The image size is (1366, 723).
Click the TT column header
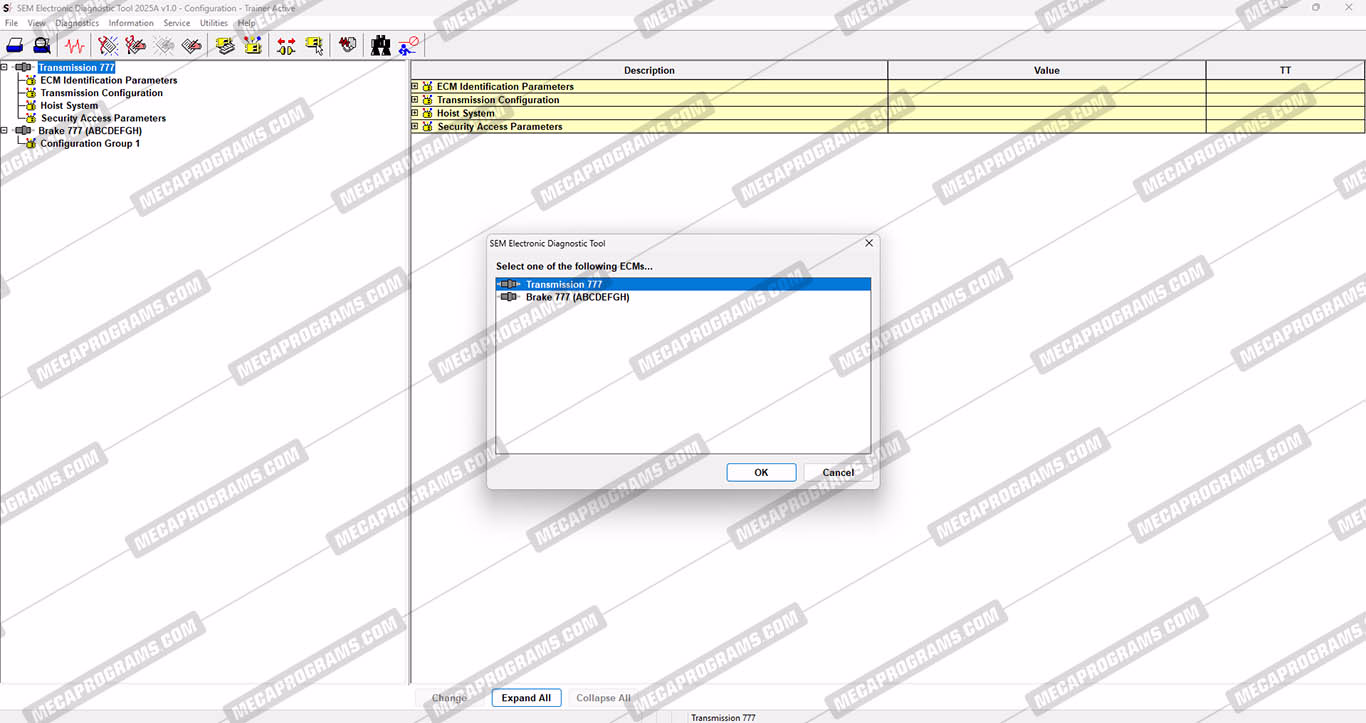point(1285,70)
